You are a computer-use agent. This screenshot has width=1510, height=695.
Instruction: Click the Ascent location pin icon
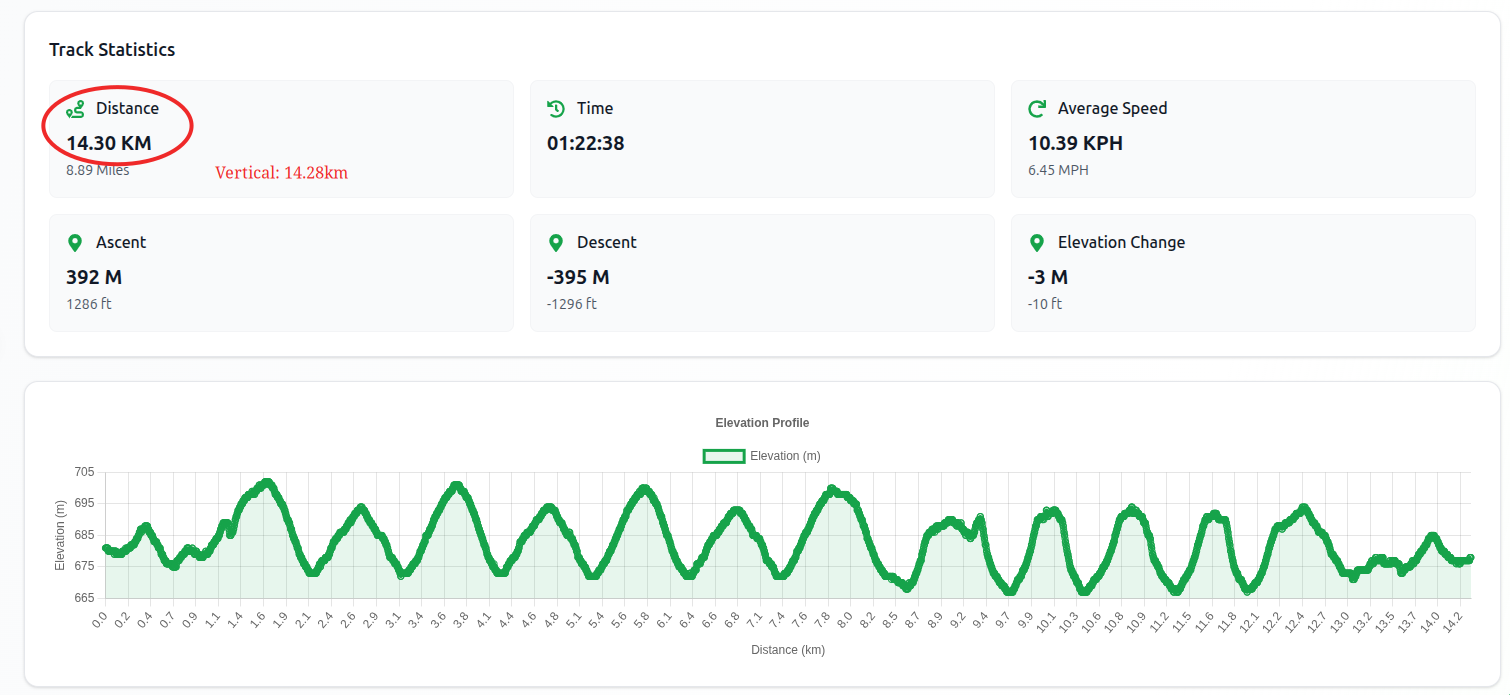point(75,243)
